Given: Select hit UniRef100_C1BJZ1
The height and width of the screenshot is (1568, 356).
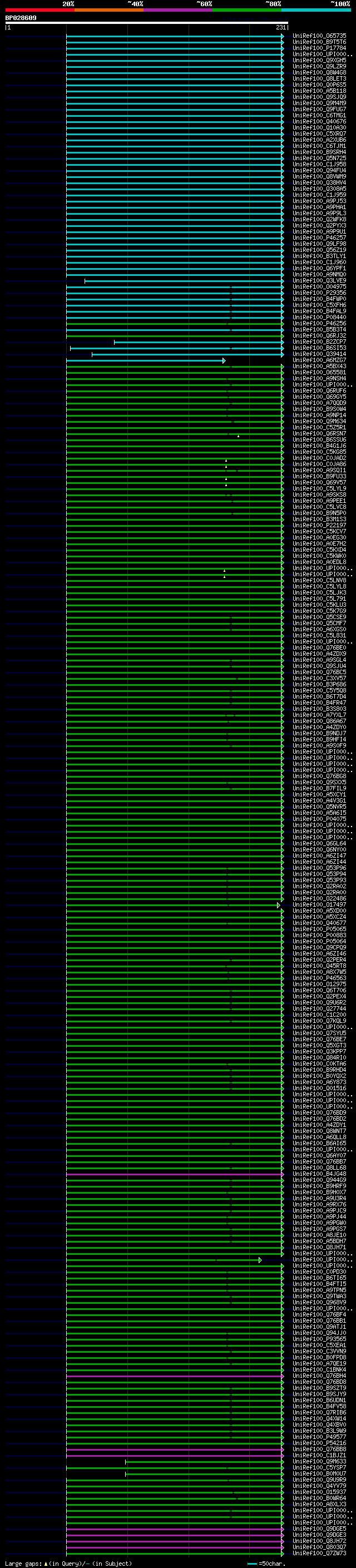Looking at the screenshot, I should tap(319, 1456).
